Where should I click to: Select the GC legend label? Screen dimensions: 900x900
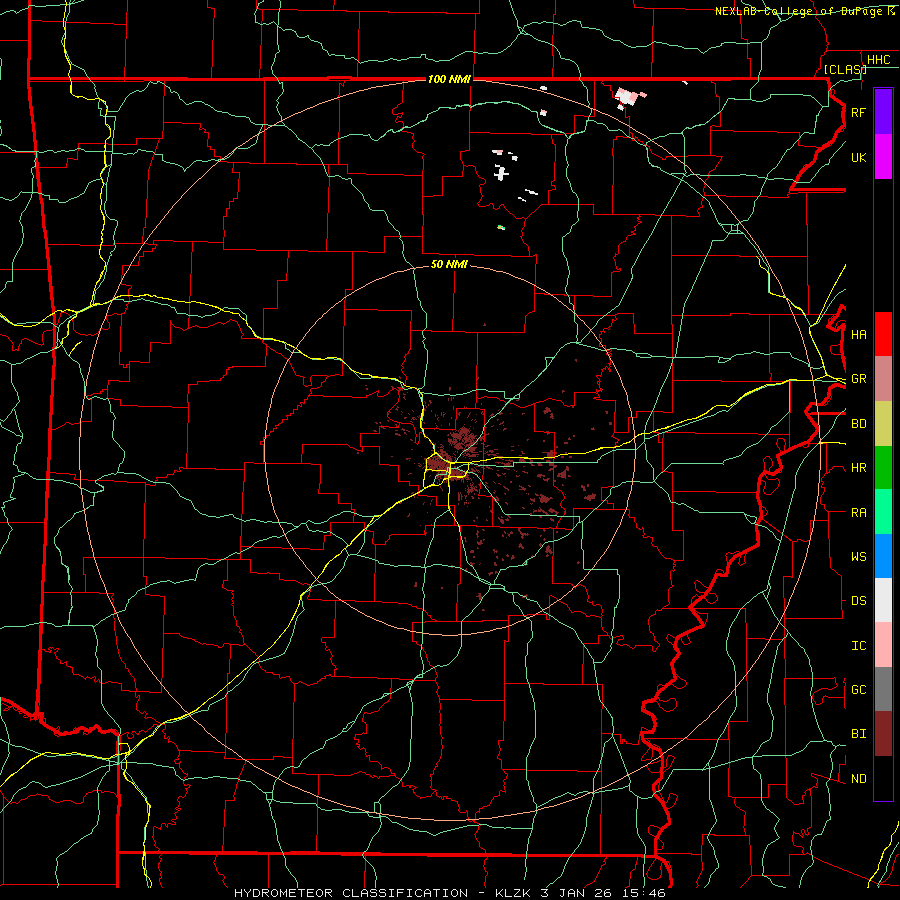(858, 689)
